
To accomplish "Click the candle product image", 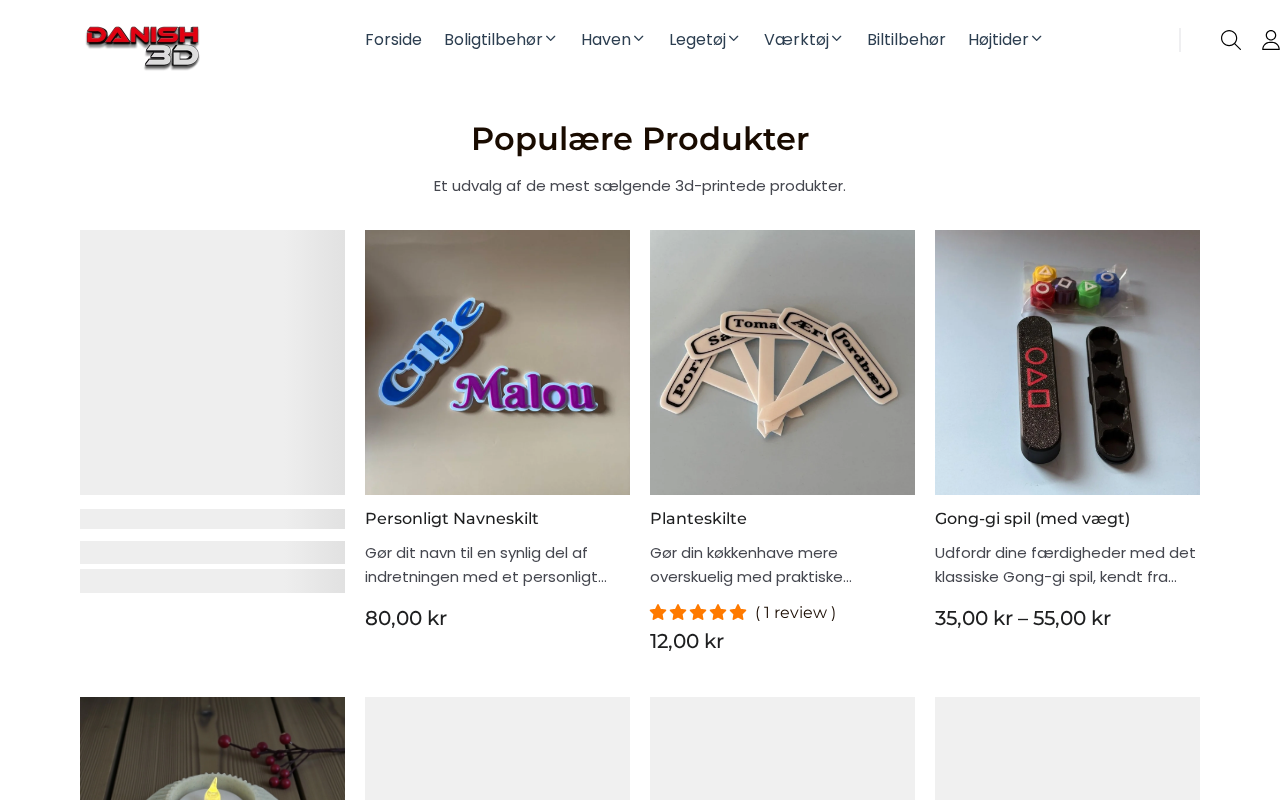I will [x=212, y=748].
